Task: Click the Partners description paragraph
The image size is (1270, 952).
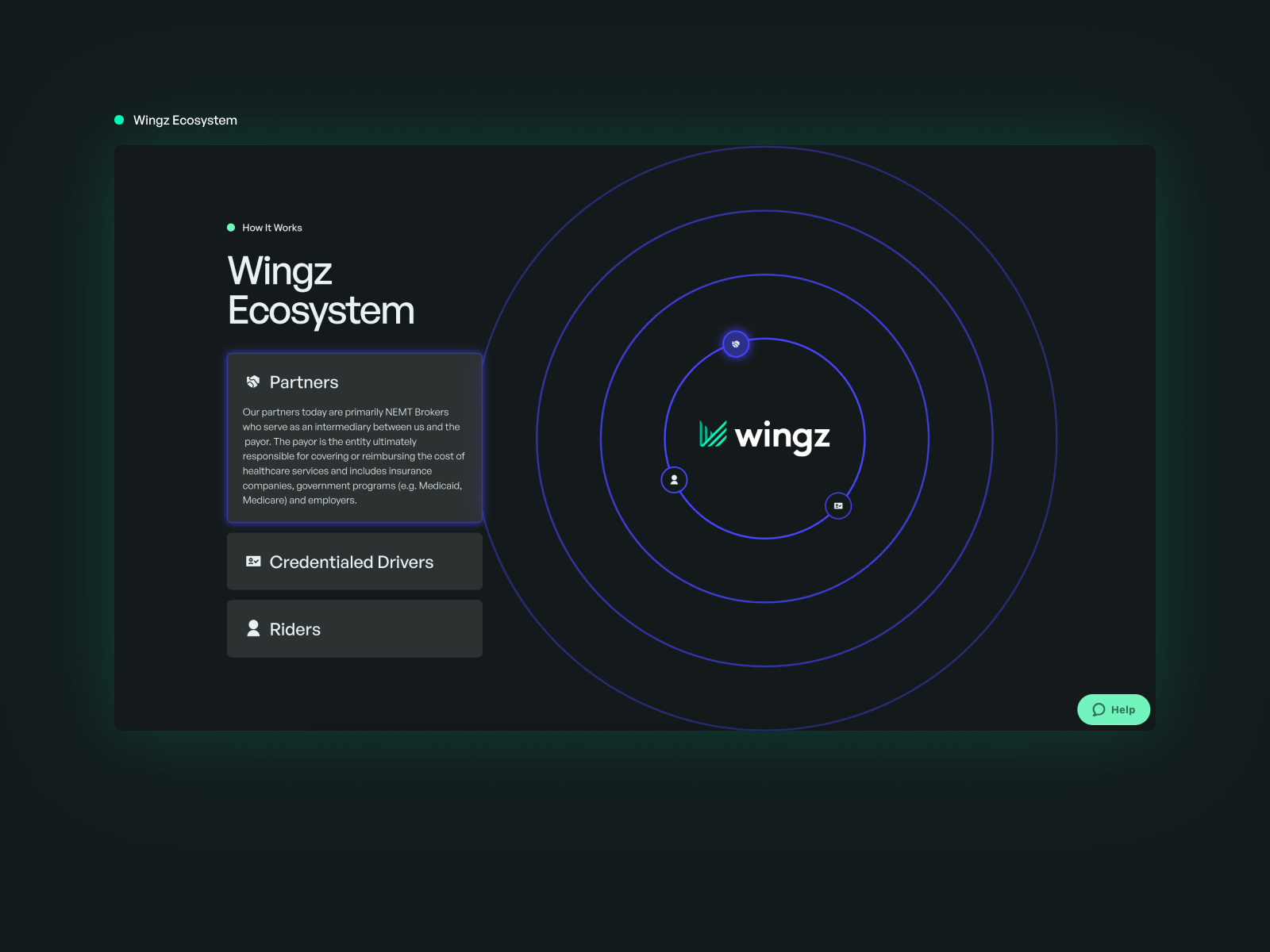Action: click(354, 456)
